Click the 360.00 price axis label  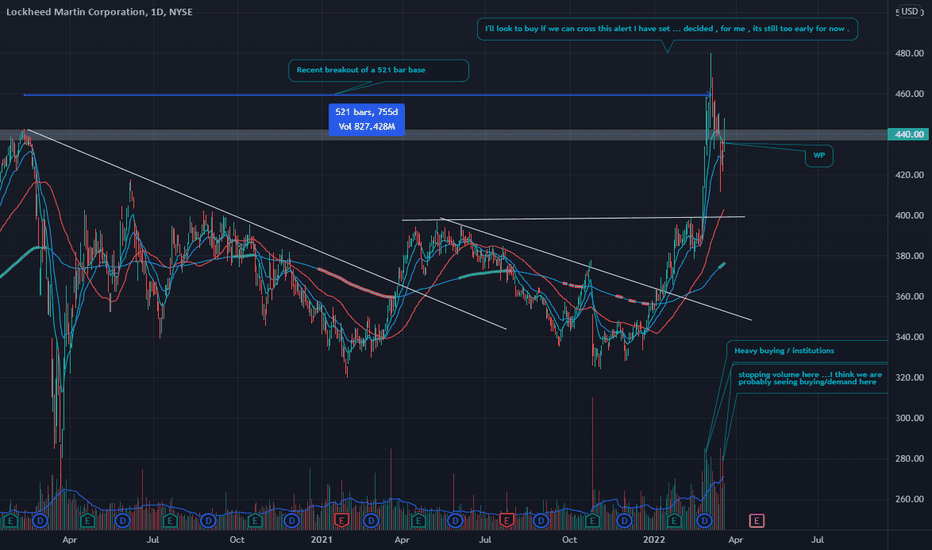[x=909, y=296]
